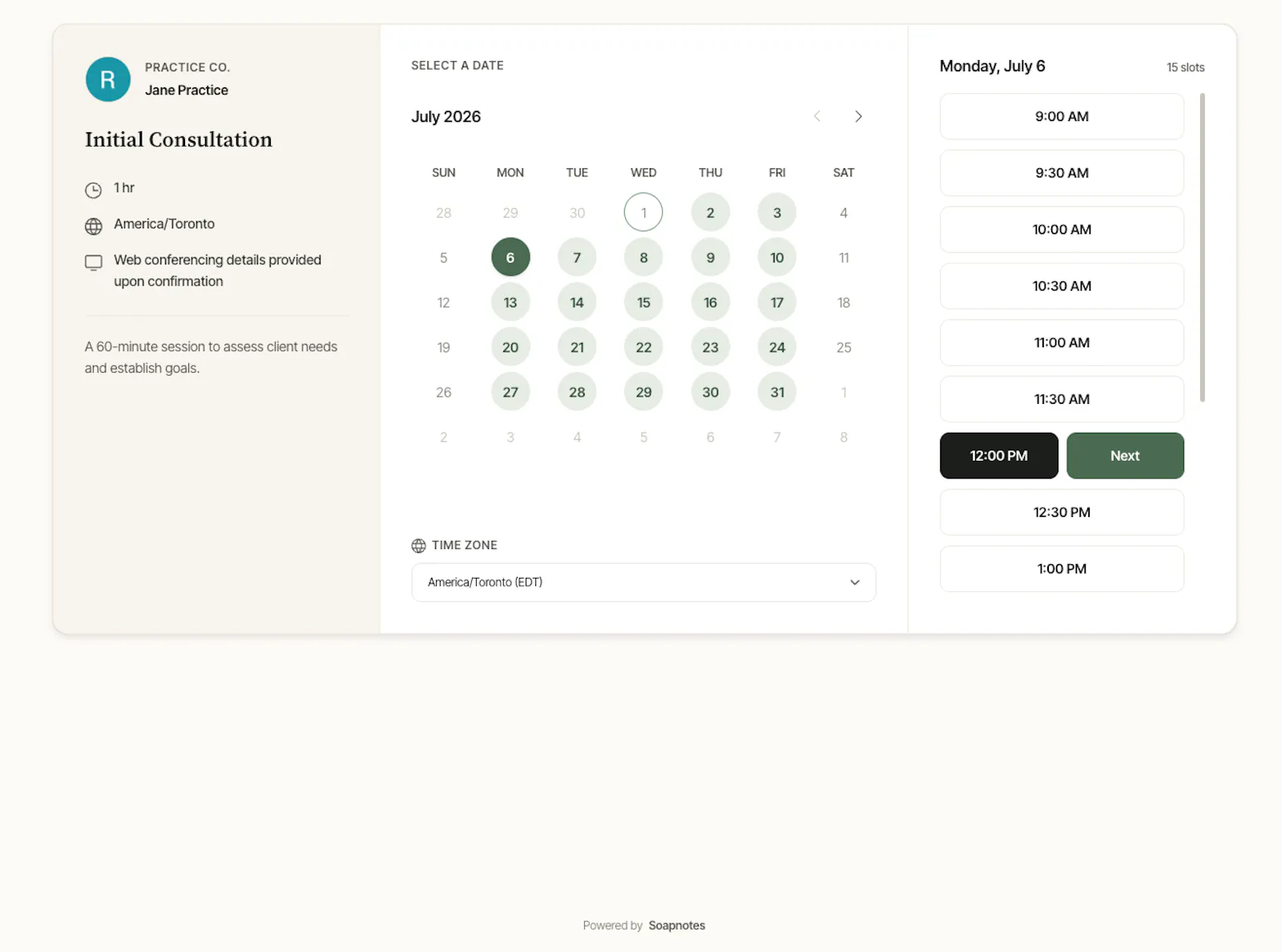Choose Wednesday July 15
The width and height of the screenshot is (1282, 952).
(x=643, y=302)
